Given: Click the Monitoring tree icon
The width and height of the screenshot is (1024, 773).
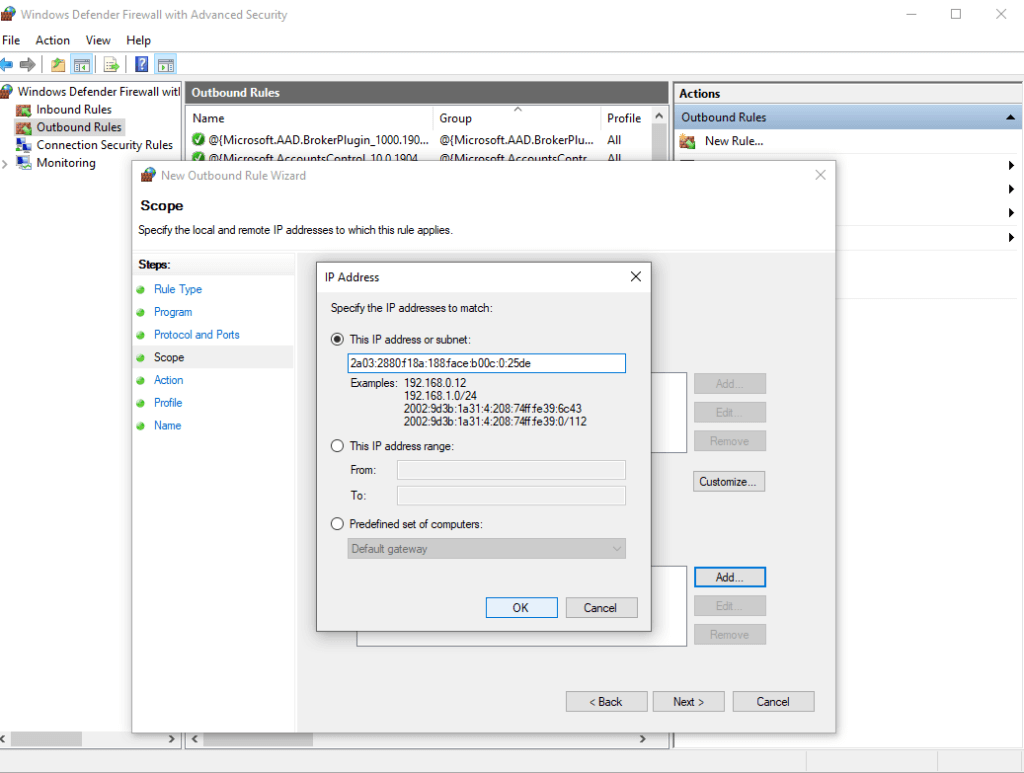Looking at the screenshot, I should [24, 163].
